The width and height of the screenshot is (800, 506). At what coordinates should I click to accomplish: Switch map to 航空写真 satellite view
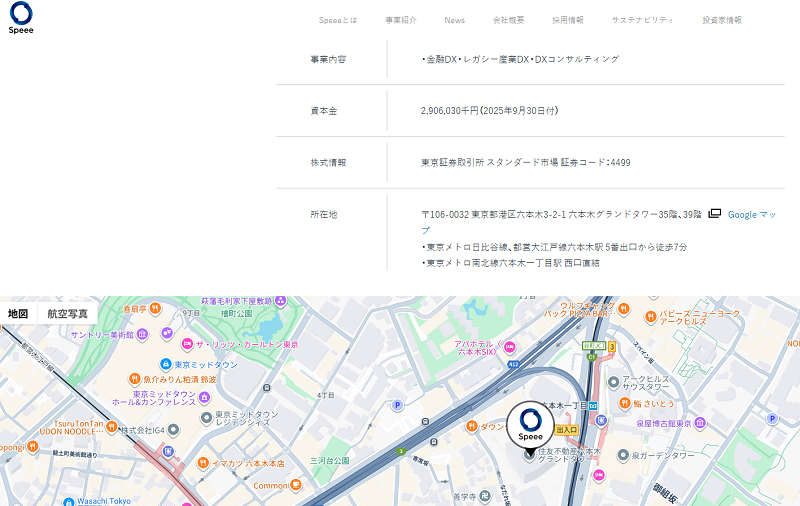tap(68, 314)
